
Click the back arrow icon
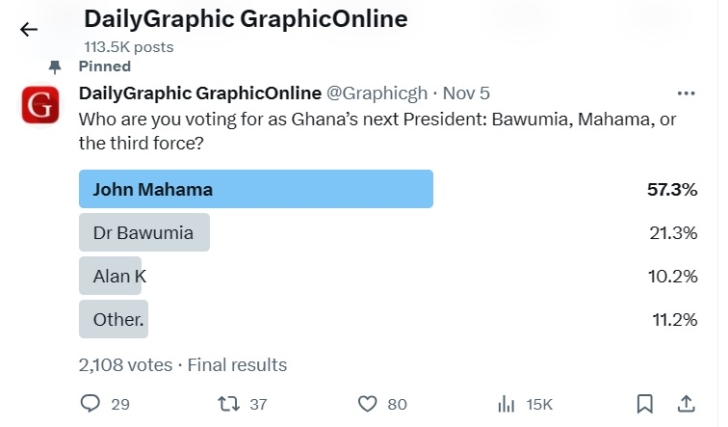(29, 30)
